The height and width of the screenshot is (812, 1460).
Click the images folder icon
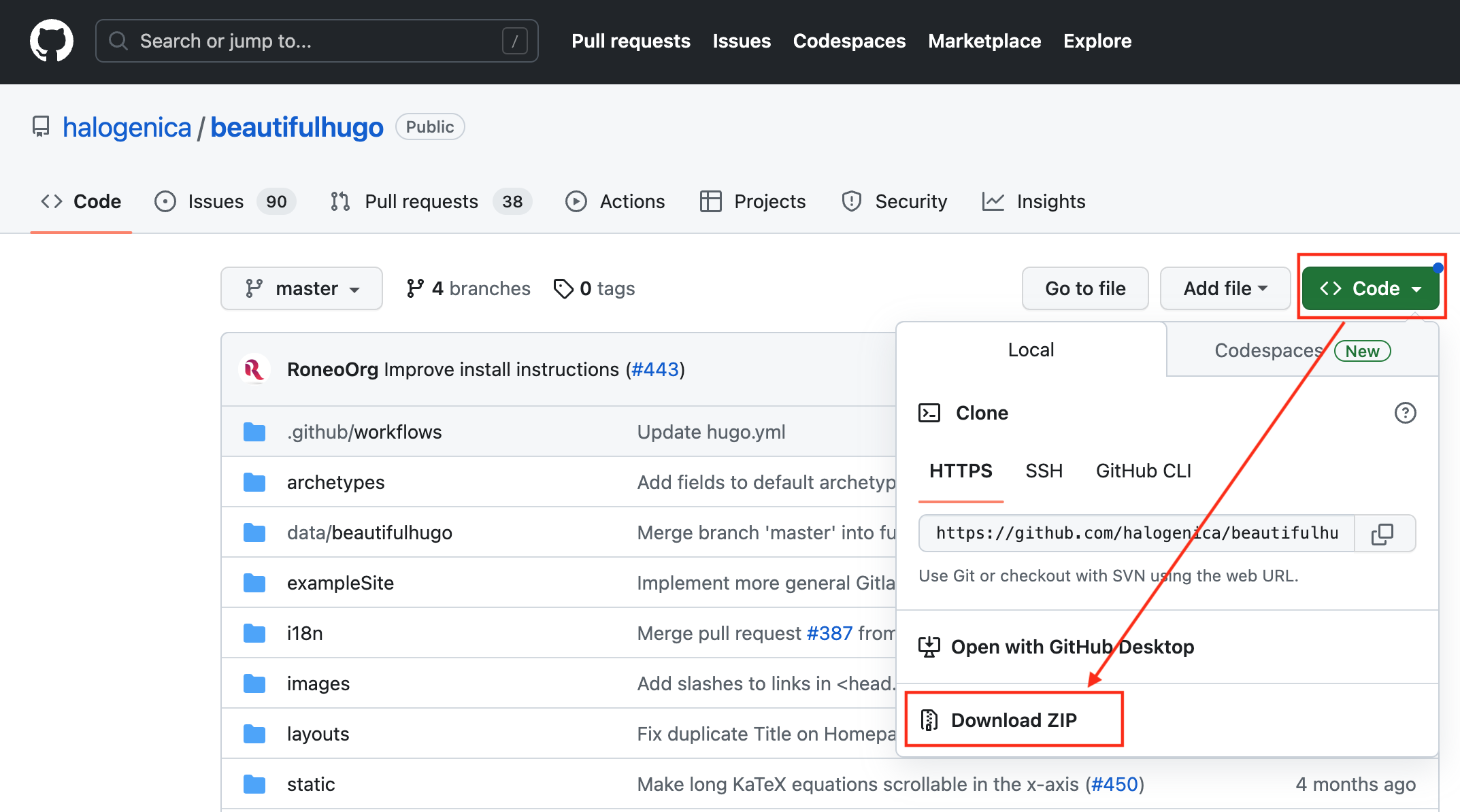pos(254,683)
